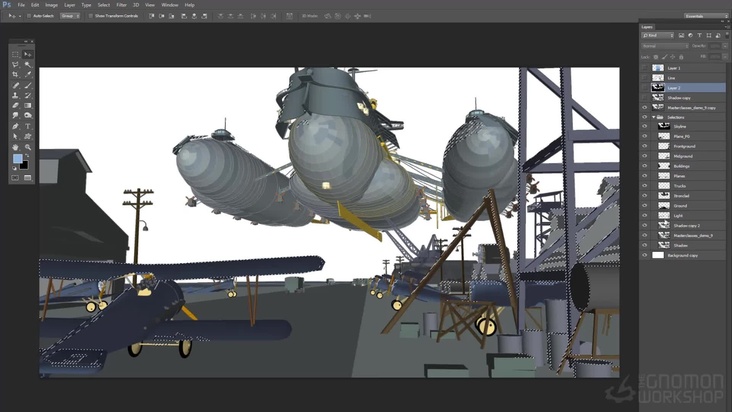Show the Line layer
732x412 pixels.
tap(645, 78)
